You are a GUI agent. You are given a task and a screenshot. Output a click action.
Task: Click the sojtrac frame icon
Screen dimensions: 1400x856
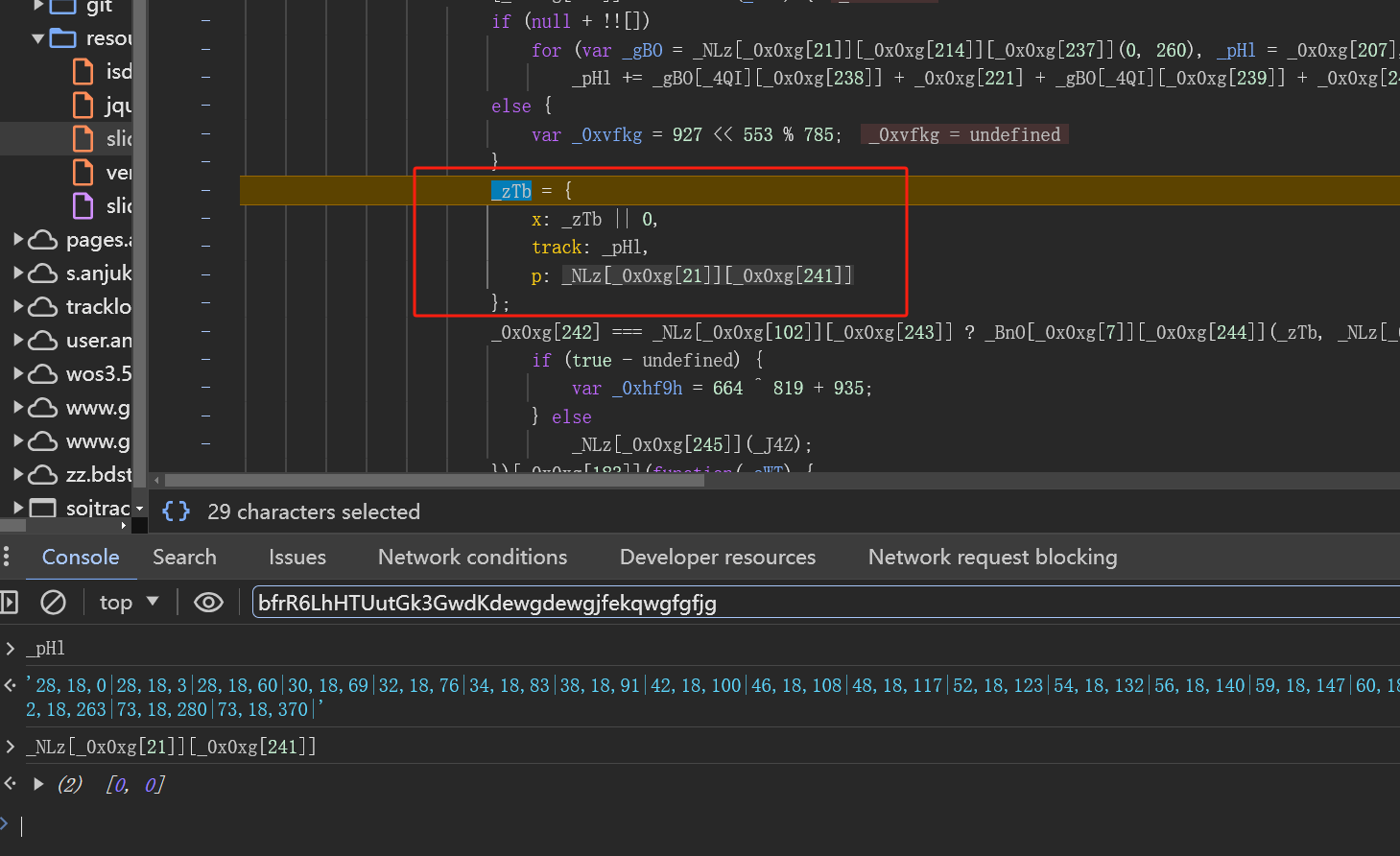(43, 508)
